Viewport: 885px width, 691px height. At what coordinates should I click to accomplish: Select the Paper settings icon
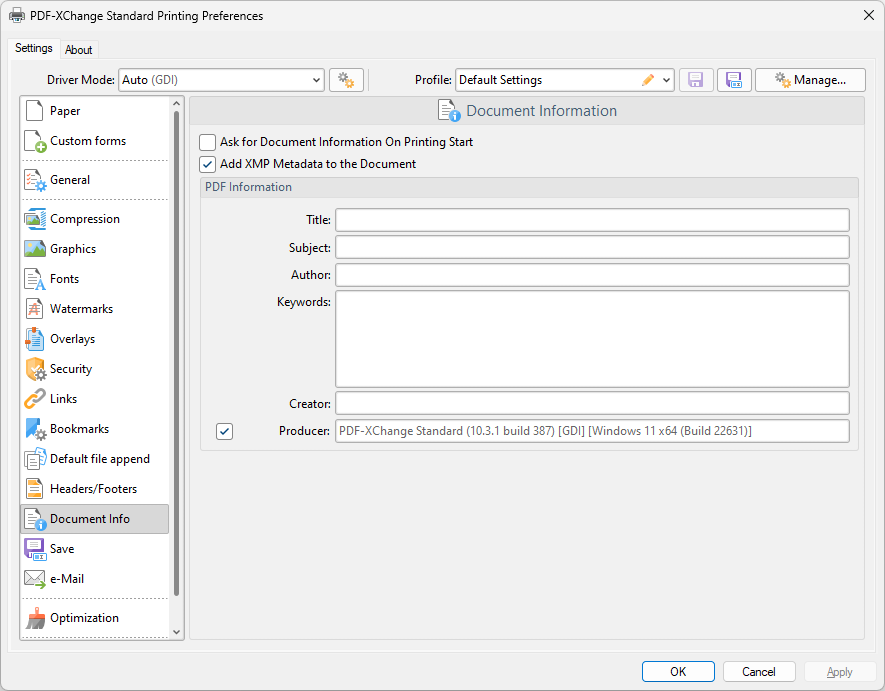pyautogui.click(x=33, y=110)
